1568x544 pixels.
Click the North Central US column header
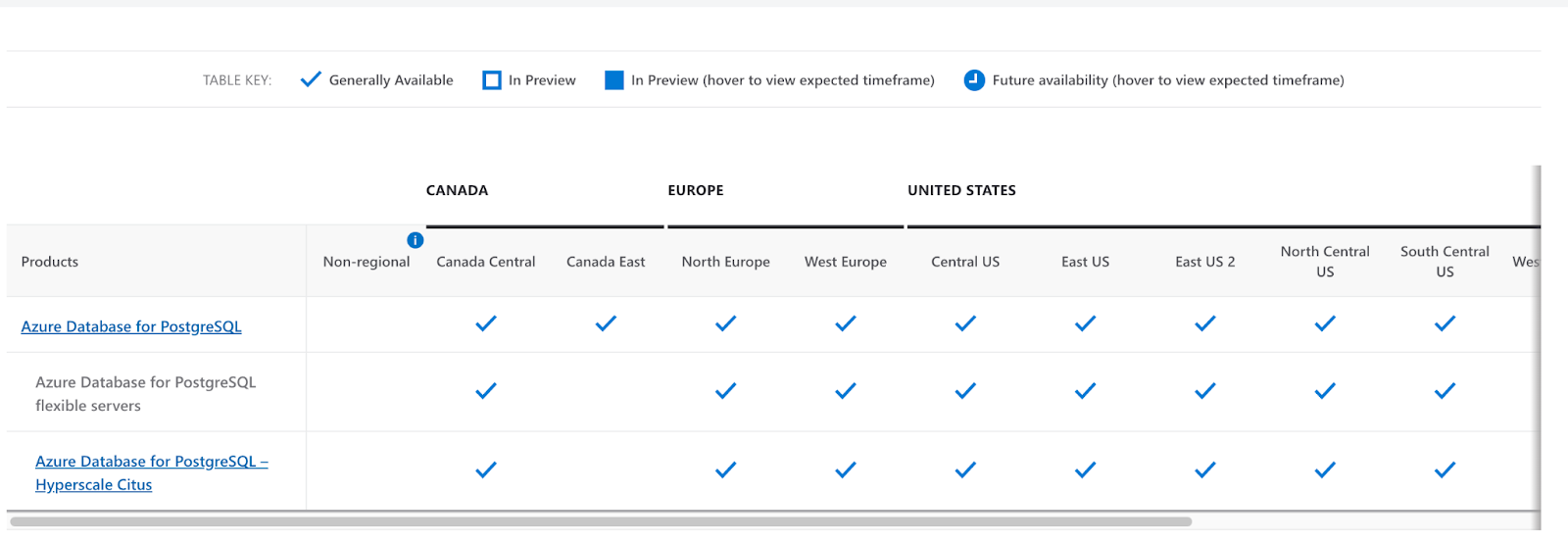[x=1324, y=261]
